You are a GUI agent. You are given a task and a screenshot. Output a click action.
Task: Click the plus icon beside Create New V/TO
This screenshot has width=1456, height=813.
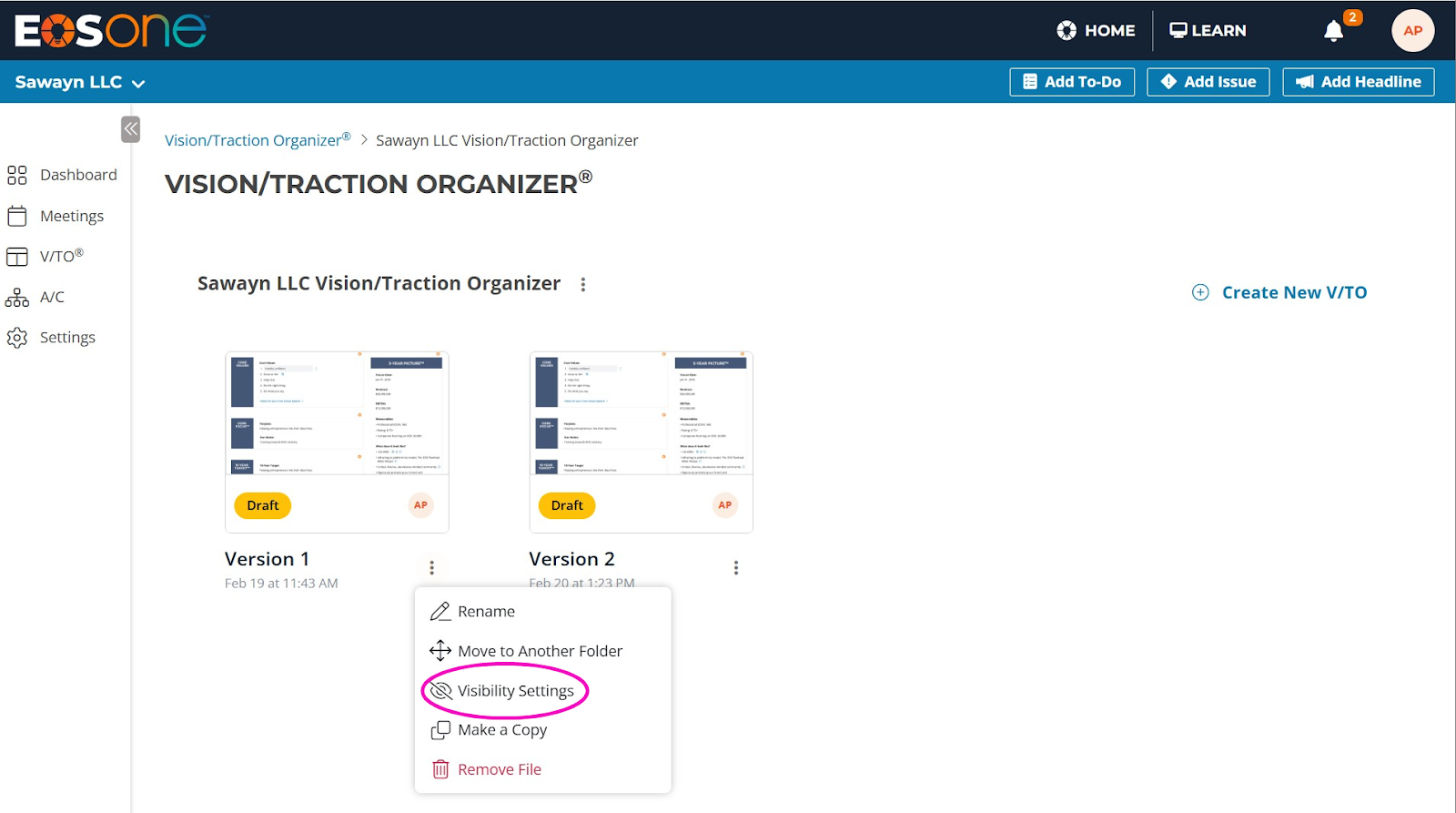[x=1200, y=292]
